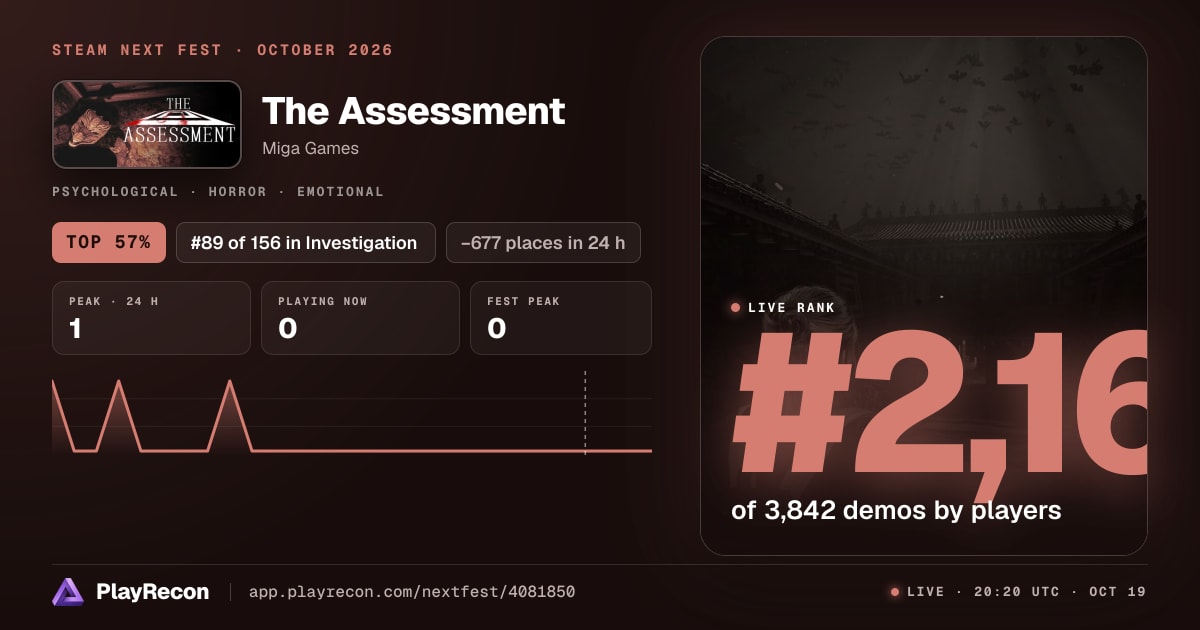Click the EMOTIONAL tag

[x=340, y=191]
